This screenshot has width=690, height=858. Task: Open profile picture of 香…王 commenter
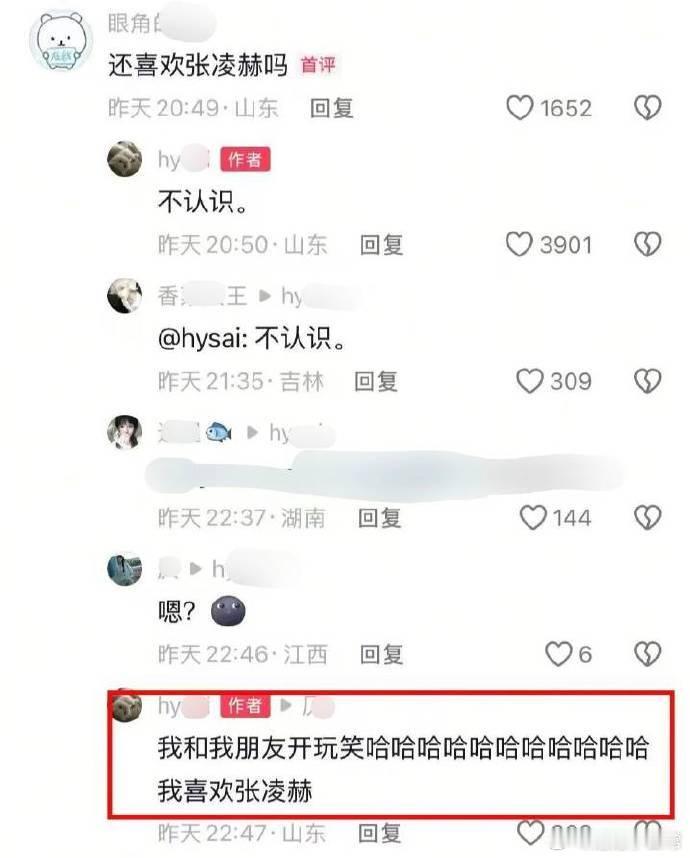pos(125,295)
